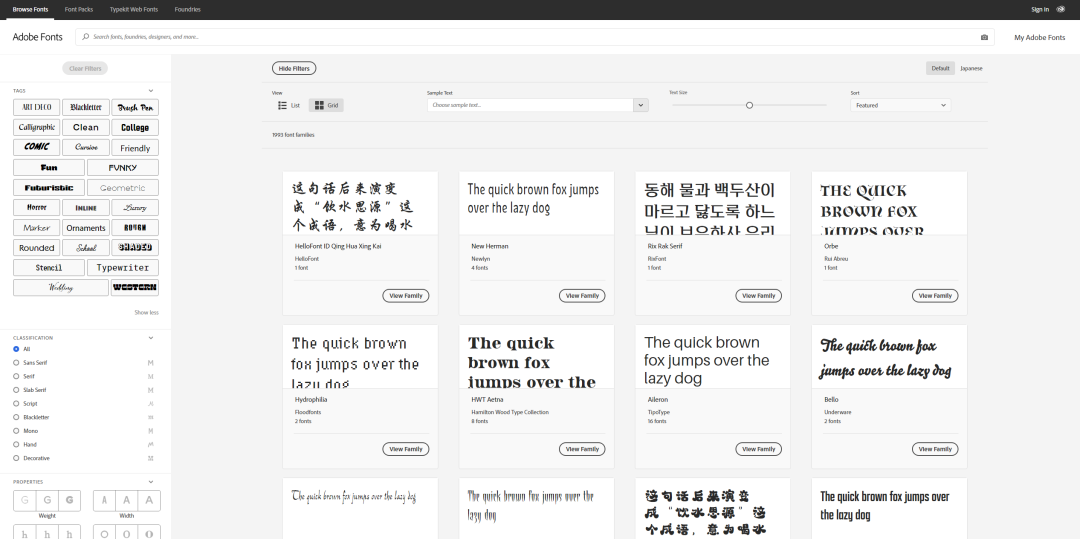Select the Grid view icon
The height and width of the screenshot is (539, 1080).
[326, 105]
